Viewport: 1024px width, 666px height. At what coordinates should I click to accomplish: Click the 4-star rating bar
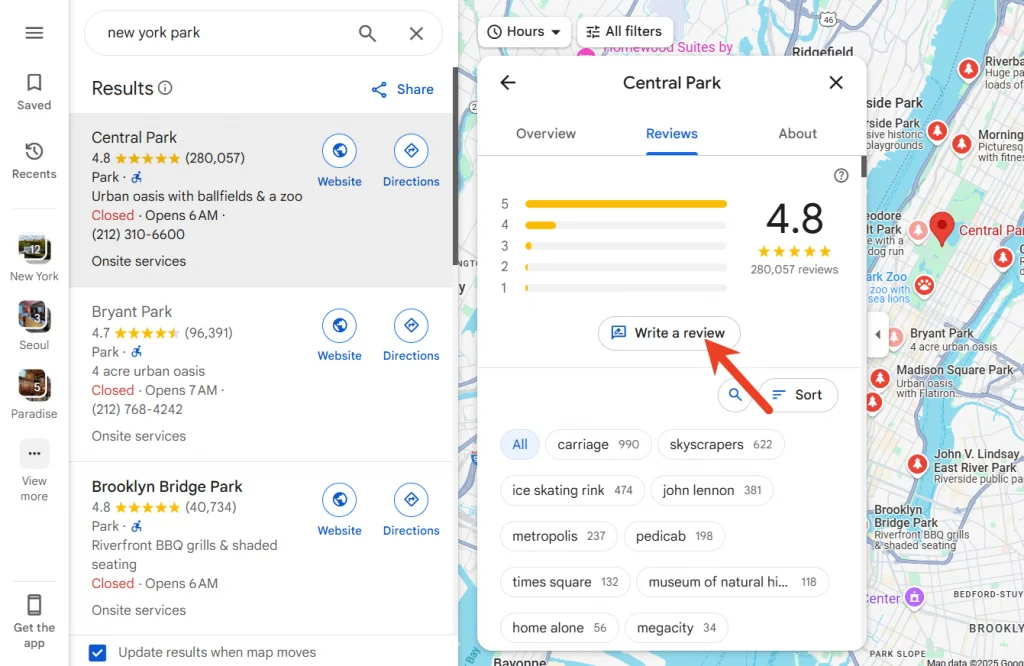pos(626,225)
